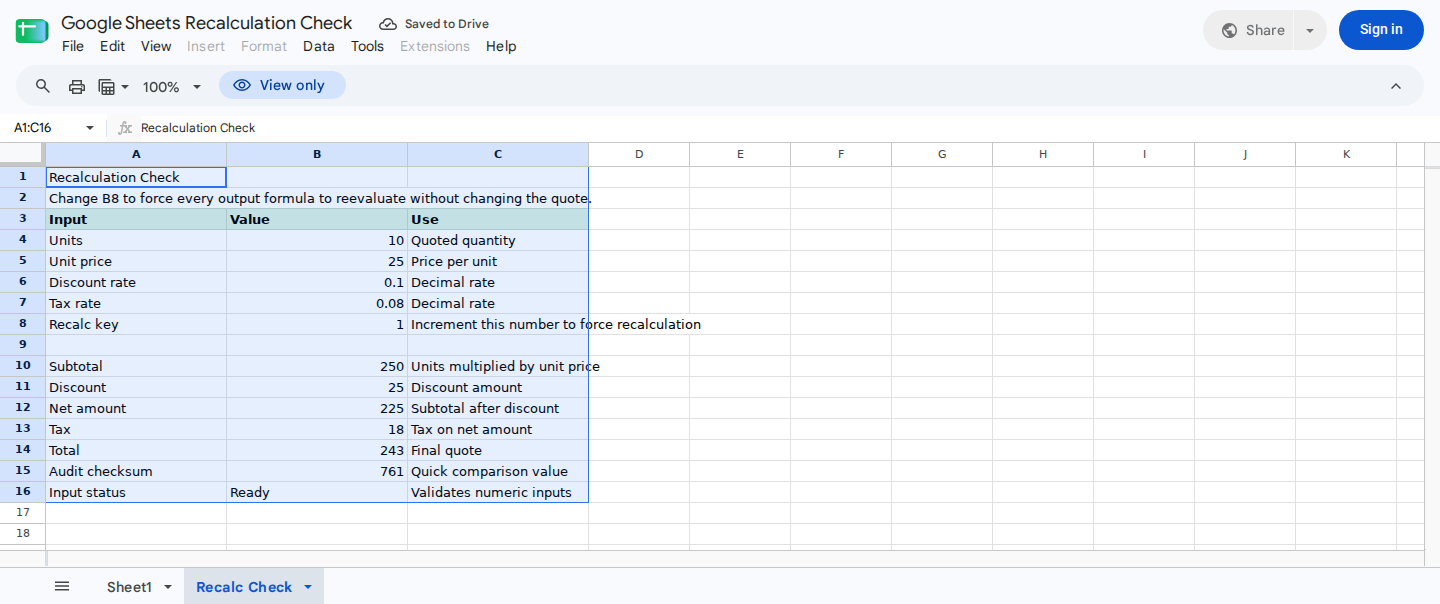This screenshot has width=1440, height=604.
Task: Click the Name box showing A1:C16
Action: [44, 128]
